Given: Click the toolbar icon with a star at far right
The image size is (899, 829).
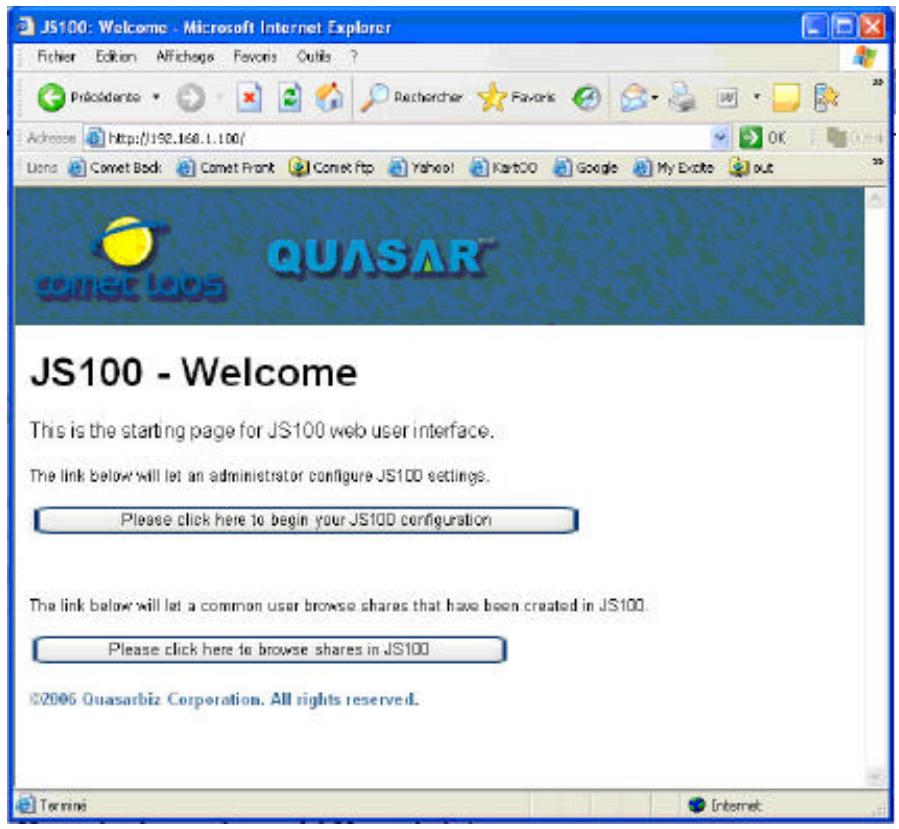Looking at the screenshot, I should click(x=826, y=98).
